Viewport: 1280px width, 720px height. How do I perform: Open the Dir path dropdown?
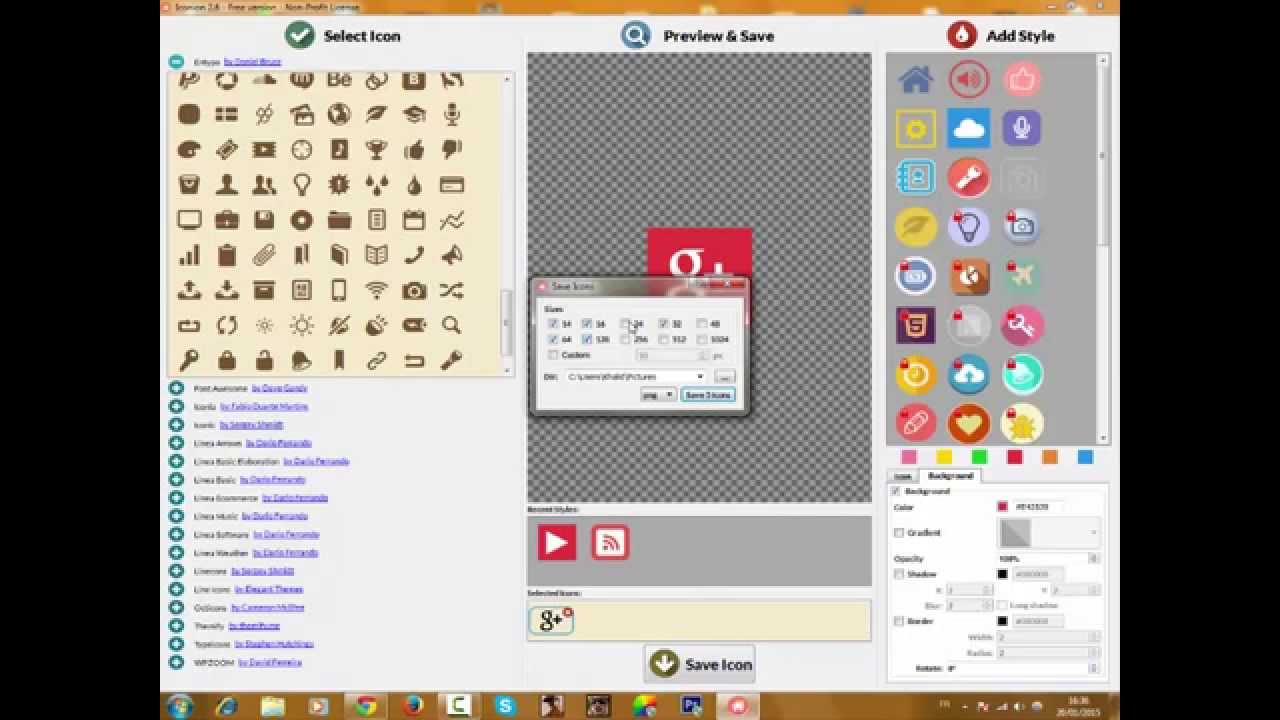700,377
